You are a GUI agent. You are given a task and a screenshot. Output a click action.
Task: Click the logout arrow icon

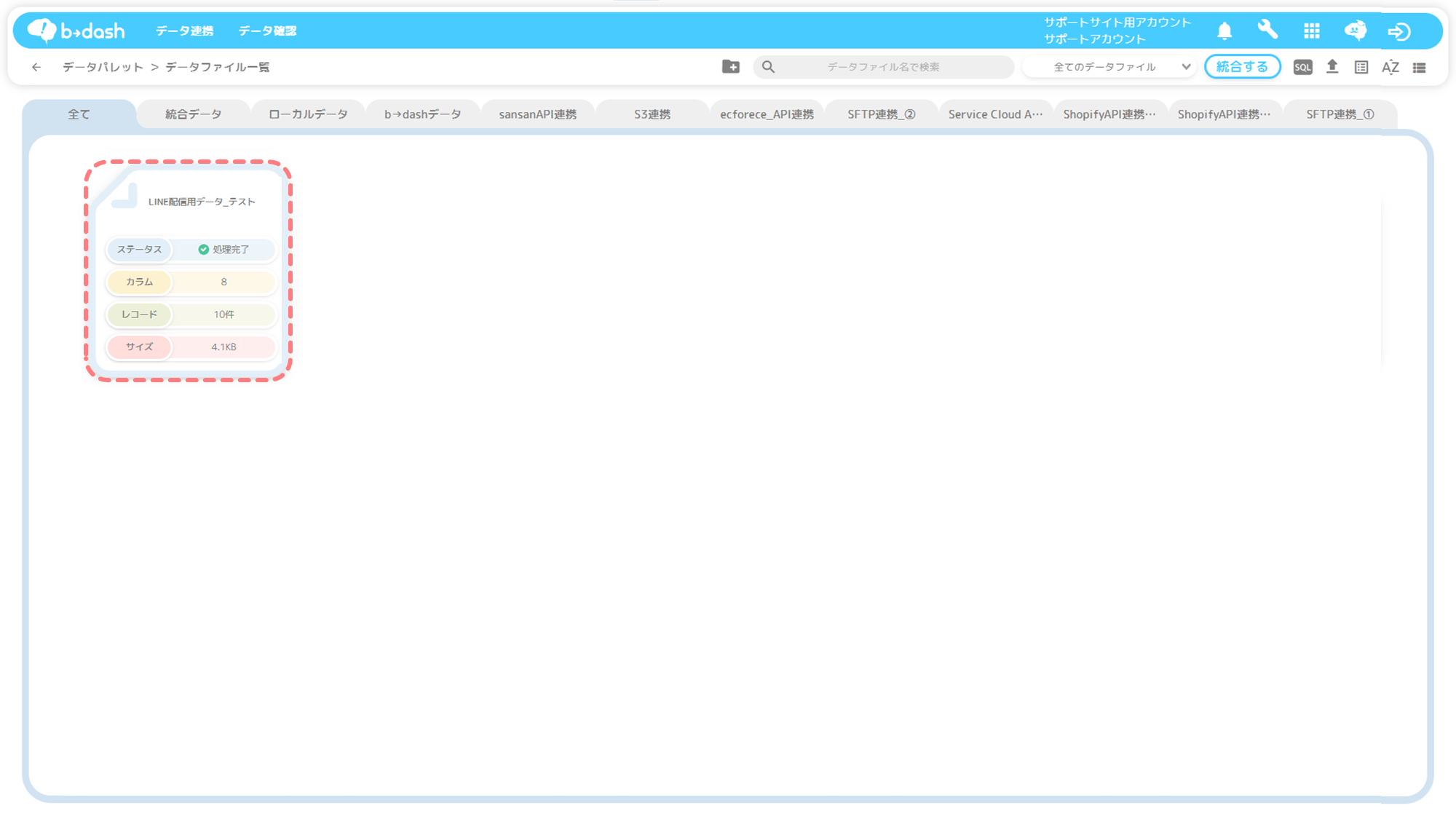(x=1398, y=31)
